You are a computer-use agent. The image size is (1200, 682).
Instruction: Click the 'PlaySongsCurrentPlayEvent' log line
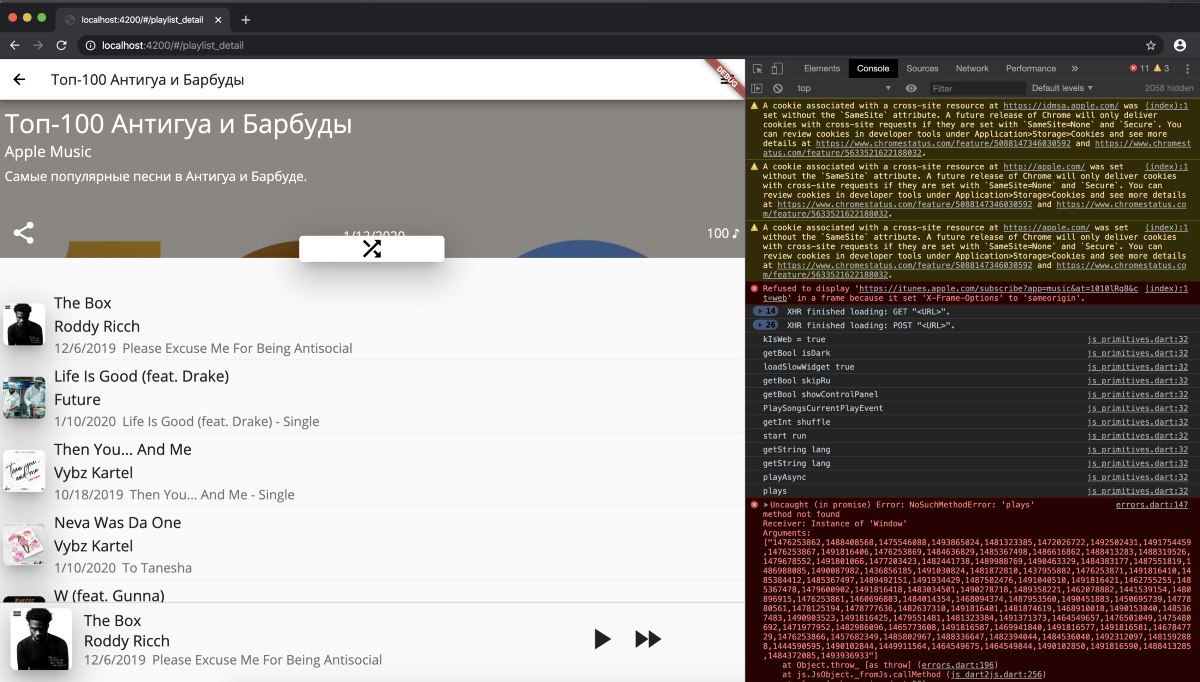click(x=823, y=408)
